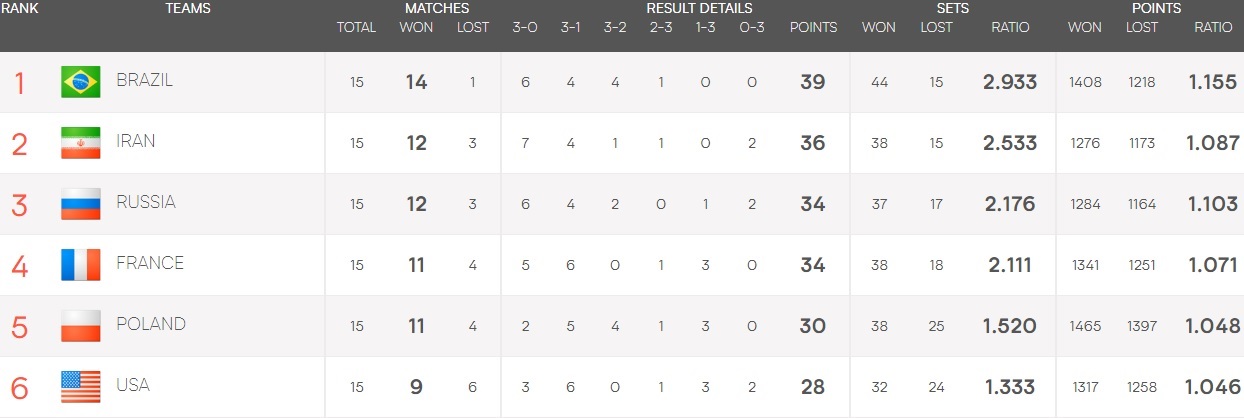Click the France flag icon
The width and height of the screenshot is (1244, 418).
coord(80,264)
